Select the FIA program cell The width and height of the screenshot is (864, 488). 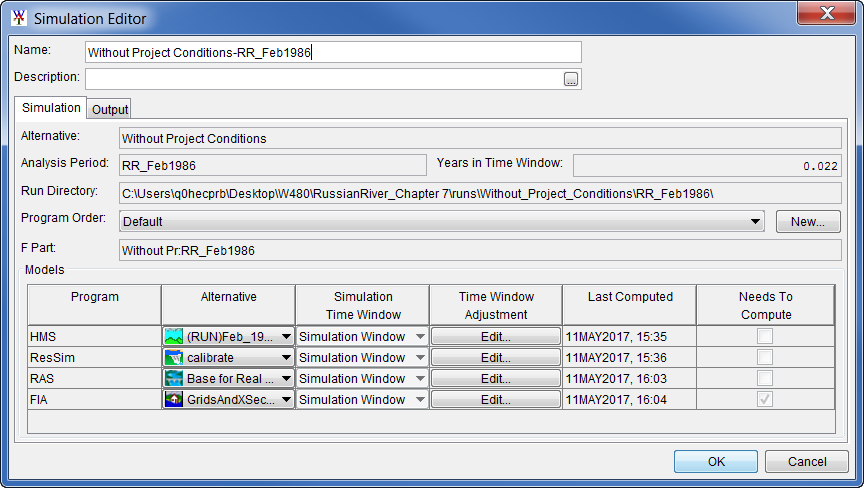tap(95, 399)
